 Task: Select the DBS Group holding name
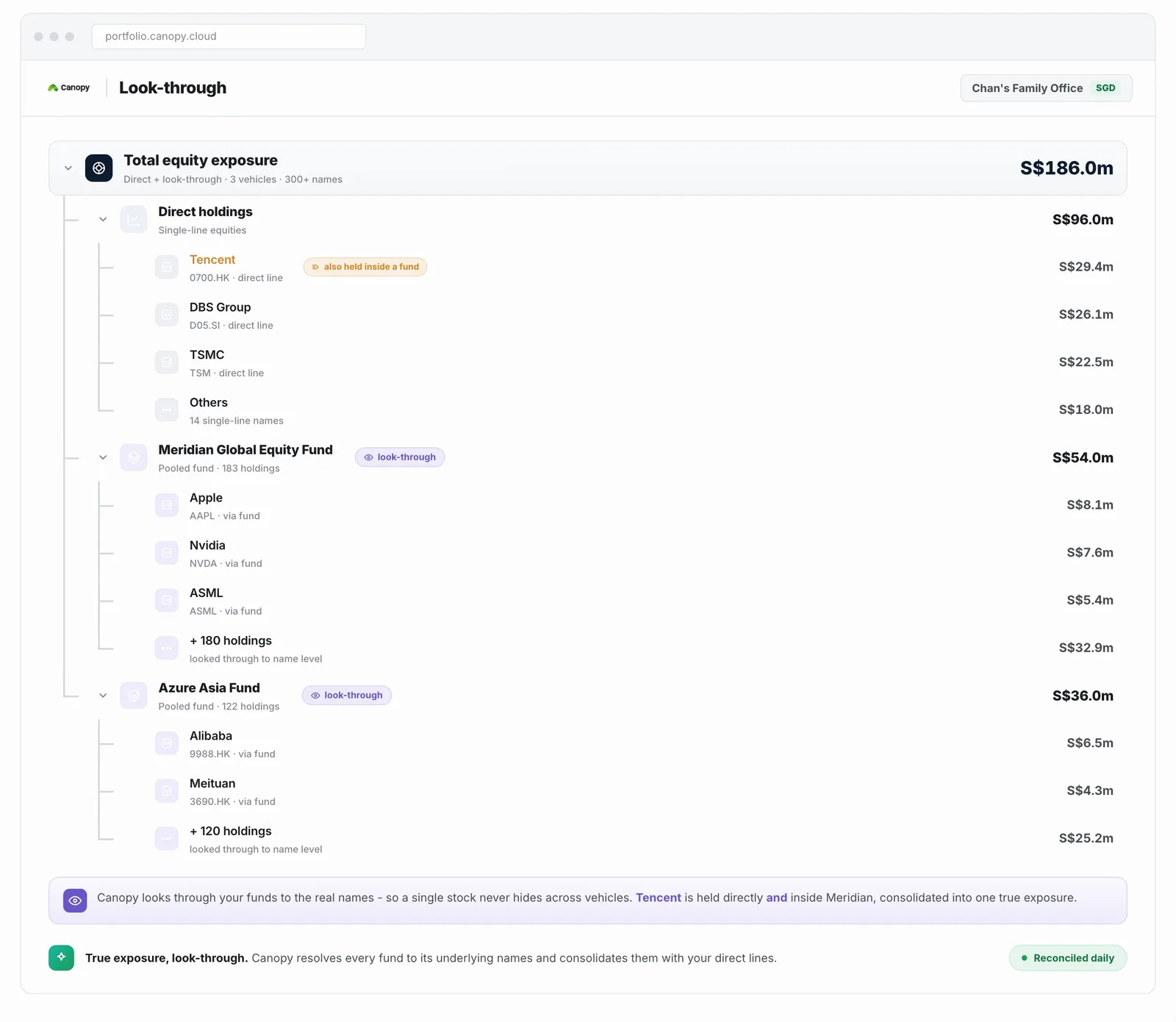[x=220, y=307]
